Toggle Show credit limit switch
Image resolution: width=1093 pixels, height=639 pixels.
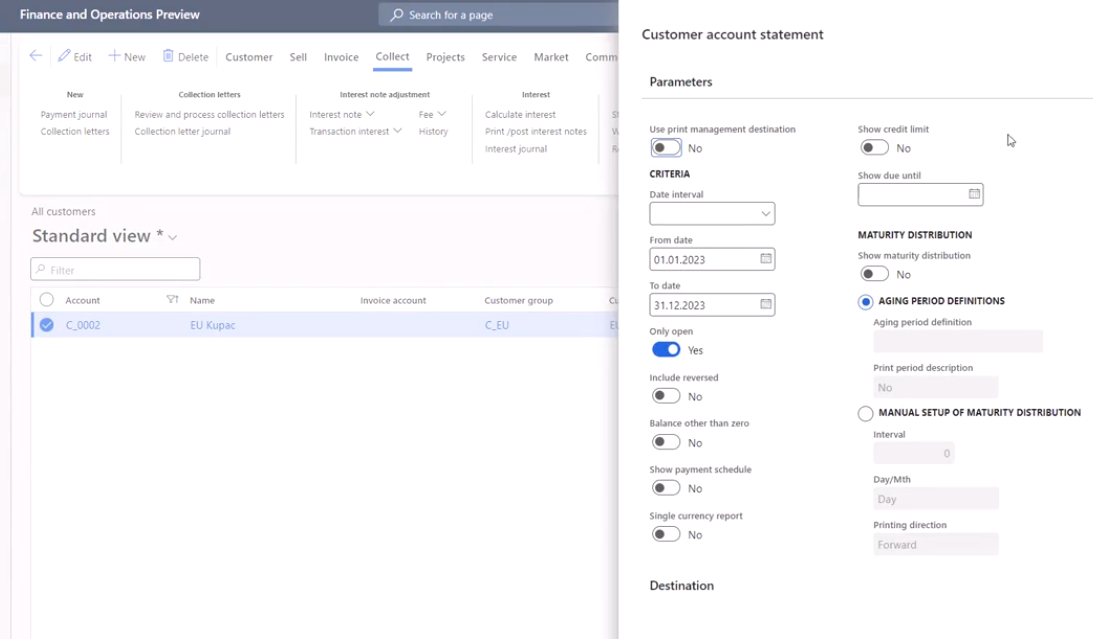pos(874,148)
